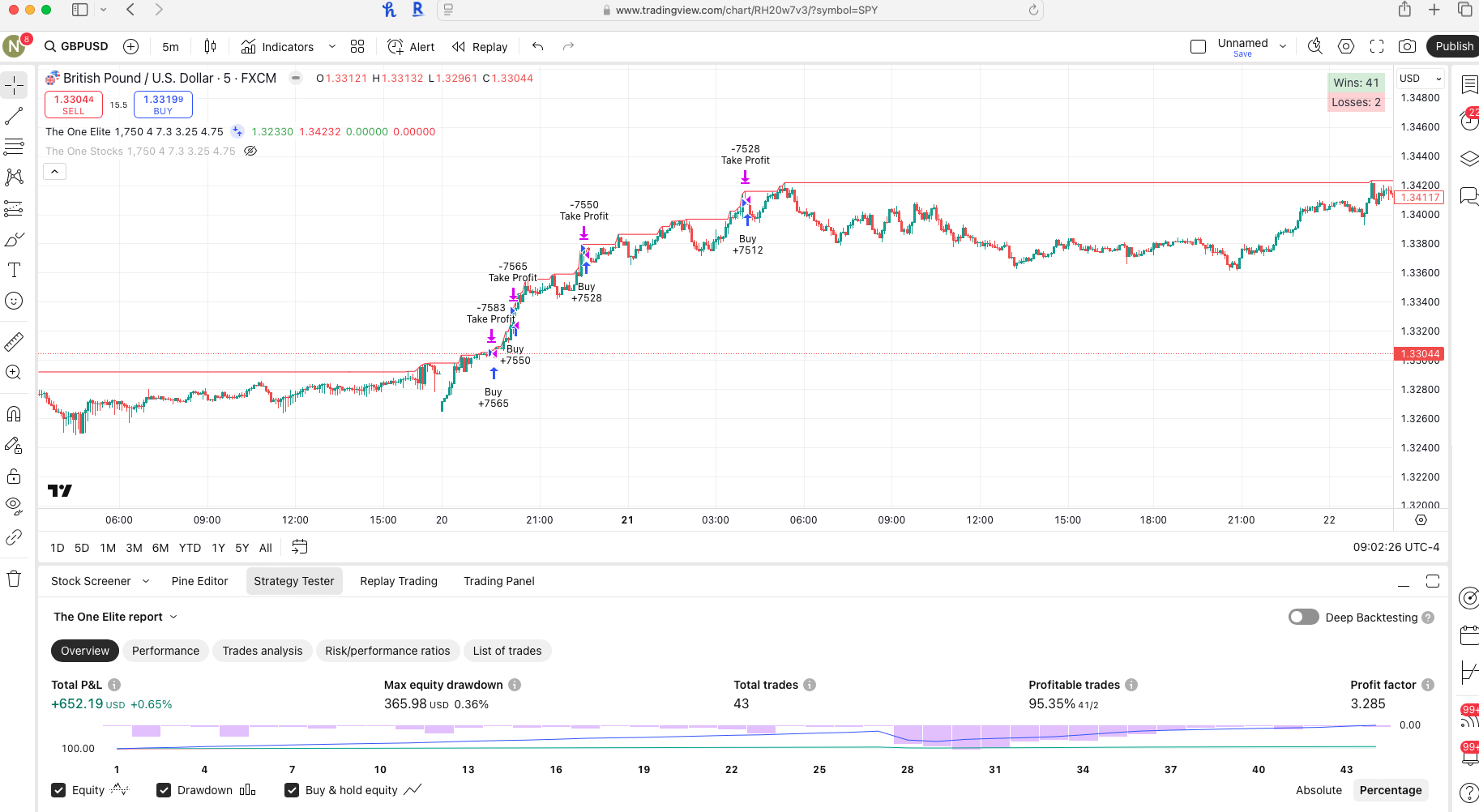Click the 1.33044 SELL price button
Image resolution: width=1479 pixels, height=812 pixels.
pyautogui.click(x=74, y=105)
